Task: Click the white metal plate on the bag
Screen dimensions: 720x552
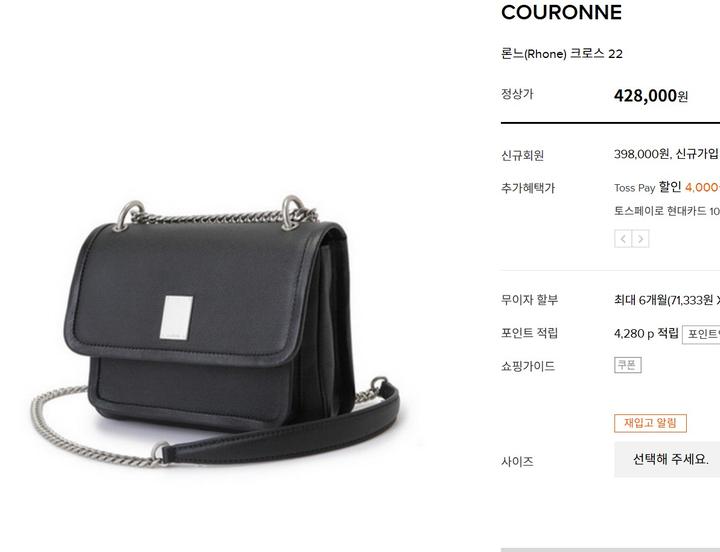Action: click(176, 317)
